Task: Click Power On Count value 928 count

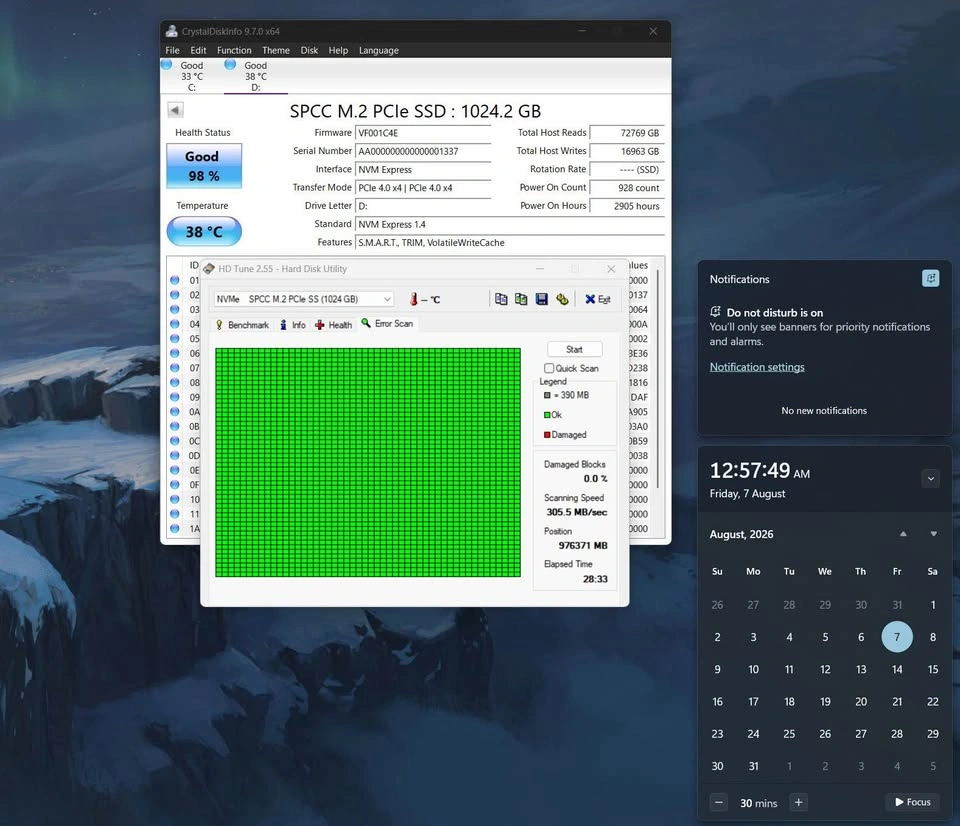Action: [626, 188]
